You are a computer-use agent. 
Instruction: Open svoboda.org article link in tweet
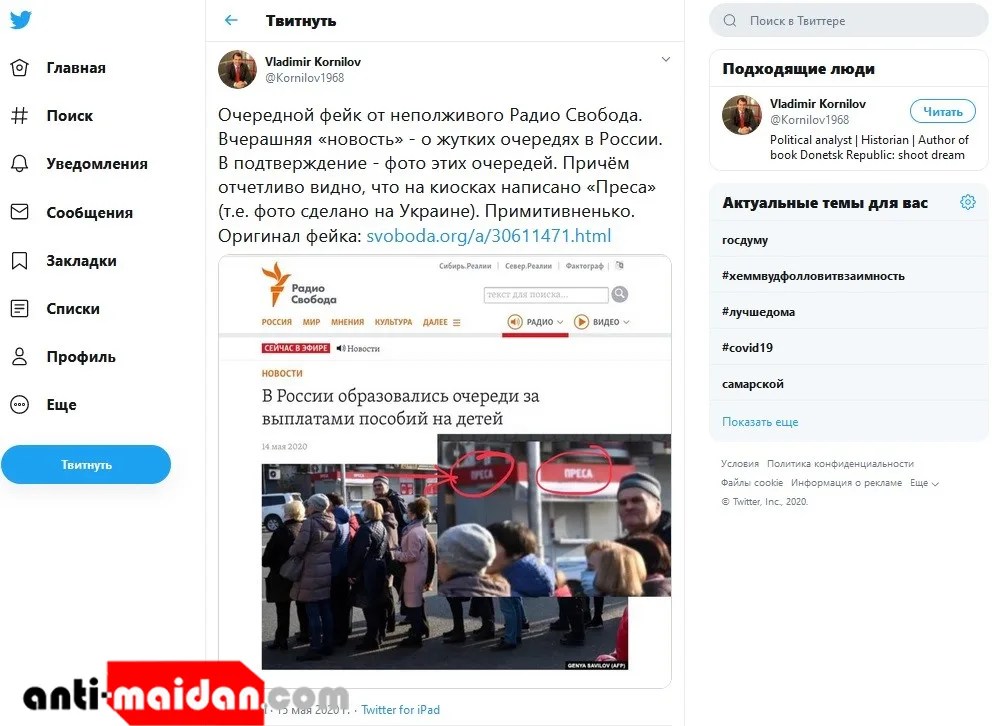[488, 236]
